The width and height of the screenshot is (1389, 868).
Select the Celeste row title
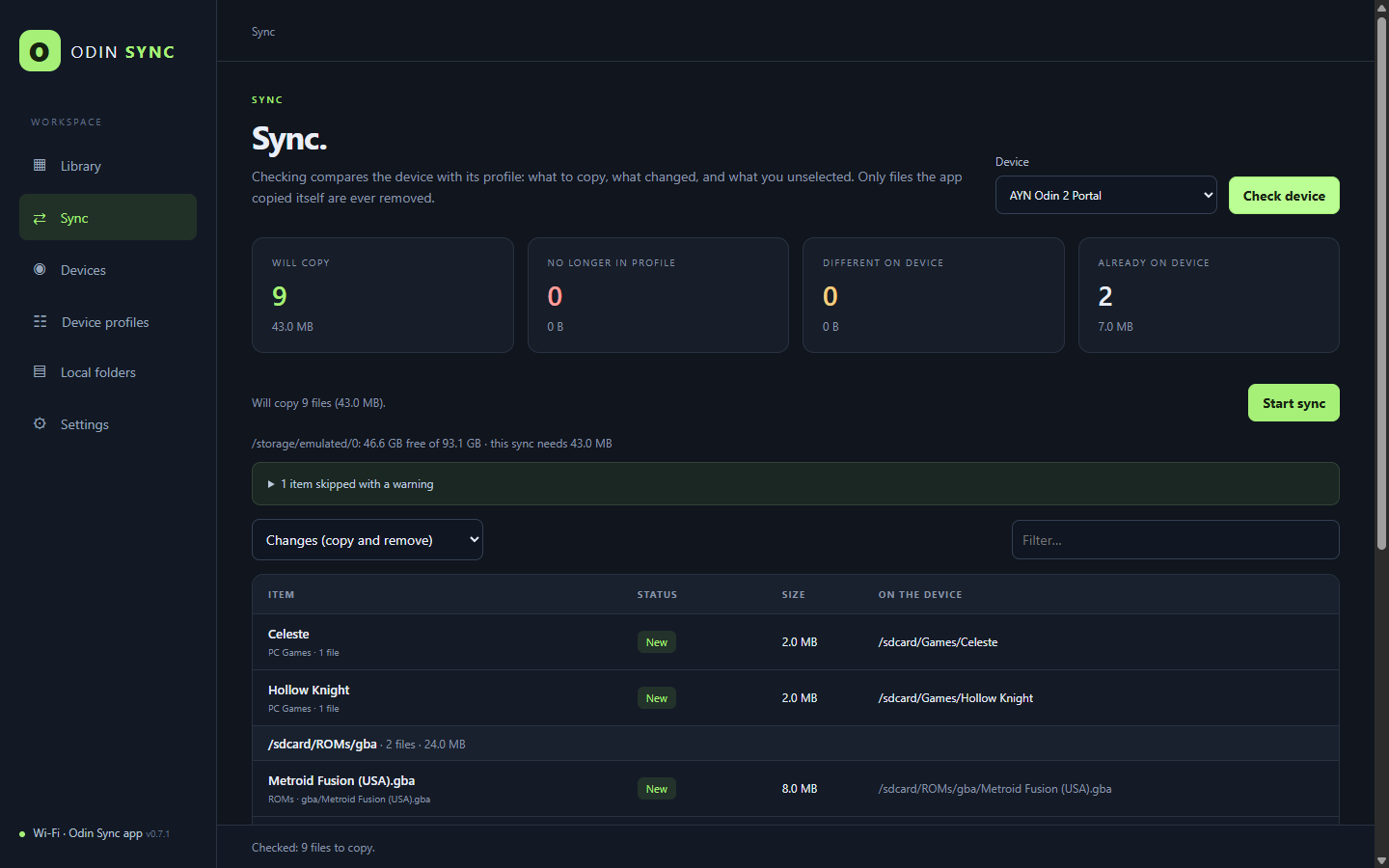288,634
